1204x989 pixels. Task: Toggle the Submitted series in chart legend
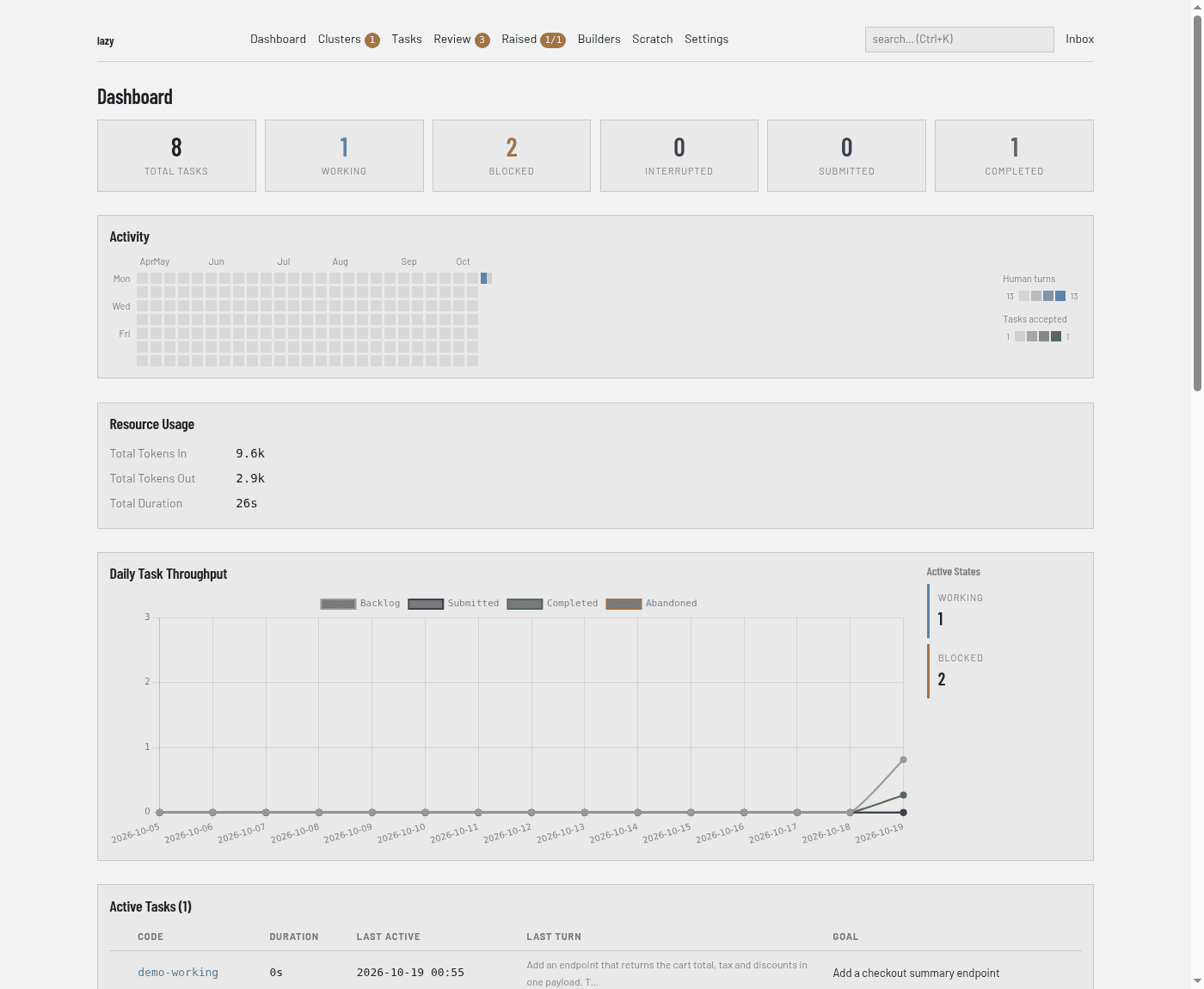[453, 604]
